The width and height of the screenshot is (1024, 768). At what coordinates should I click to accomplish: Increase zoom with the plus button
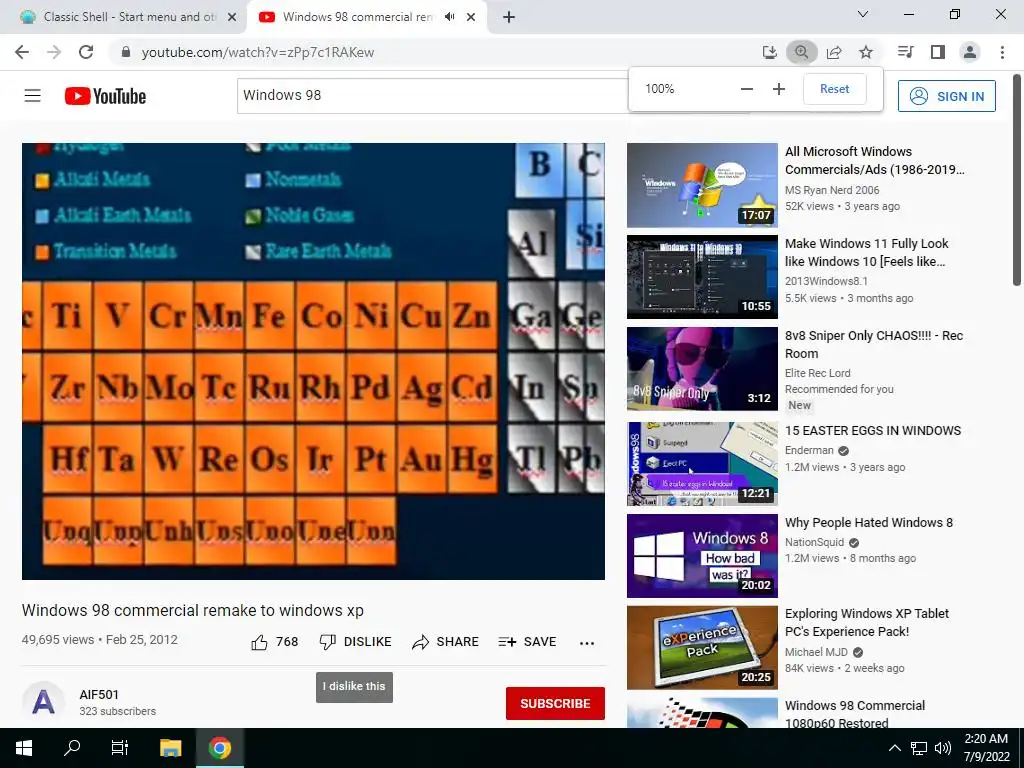[x=779, y=89]
